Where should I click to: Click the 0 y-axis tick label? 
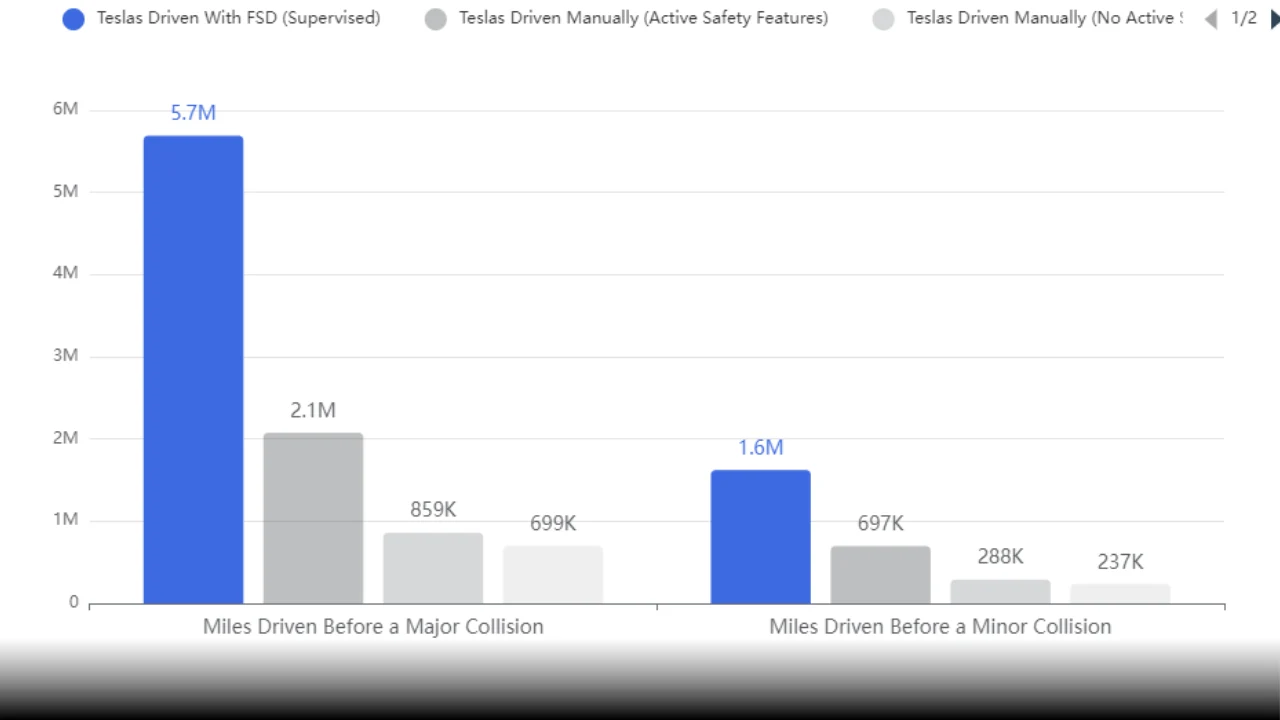click(73, 602)
